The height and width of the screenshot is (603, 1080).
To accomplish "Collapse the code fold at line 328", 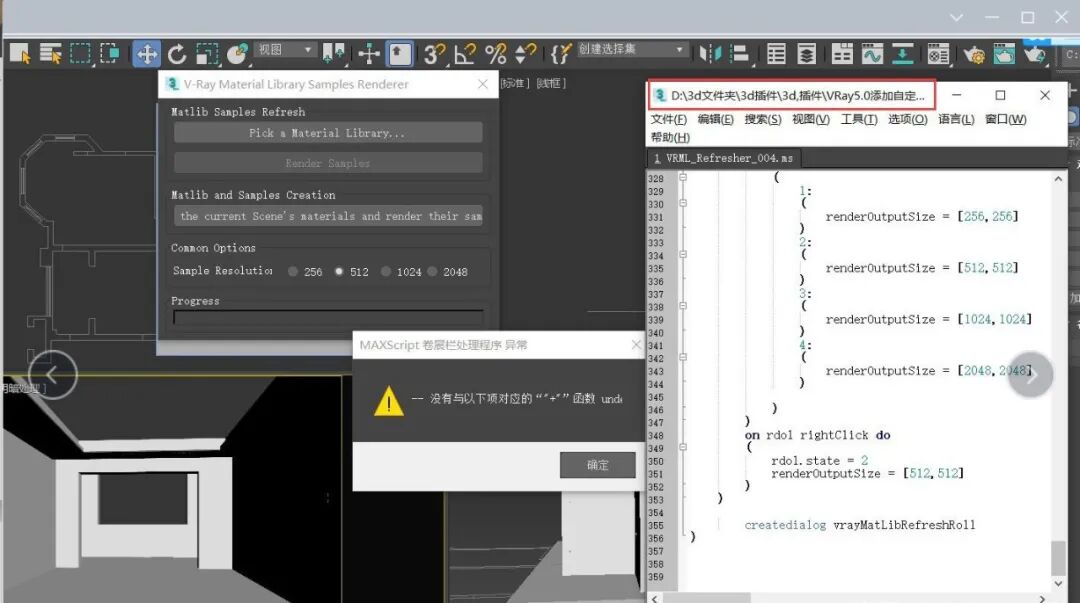I will tap(683, 177).
